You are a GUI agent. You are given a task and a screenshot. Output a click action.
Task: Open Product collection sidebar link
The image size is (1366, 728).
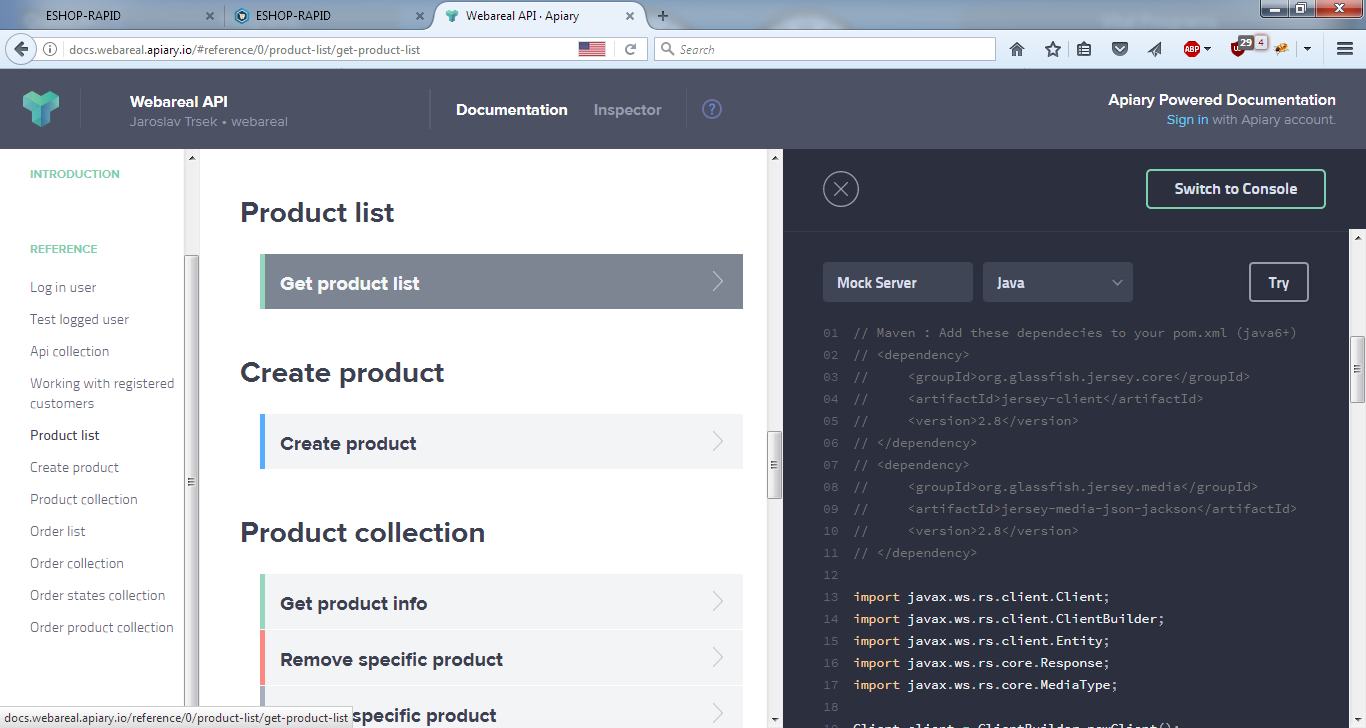pos(84,499)
